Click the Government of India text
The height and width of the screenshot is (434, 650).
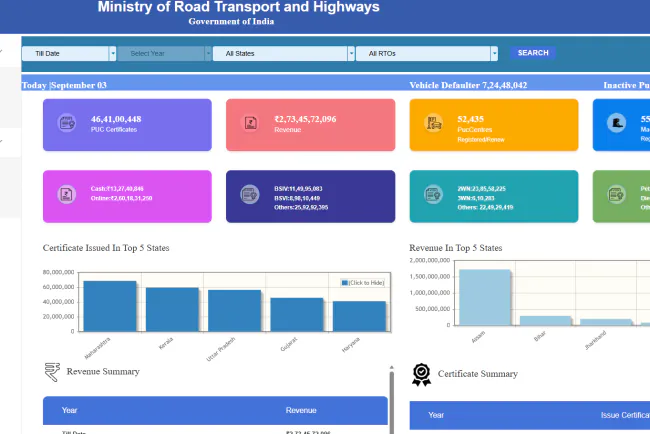click(x=231, y=22)
